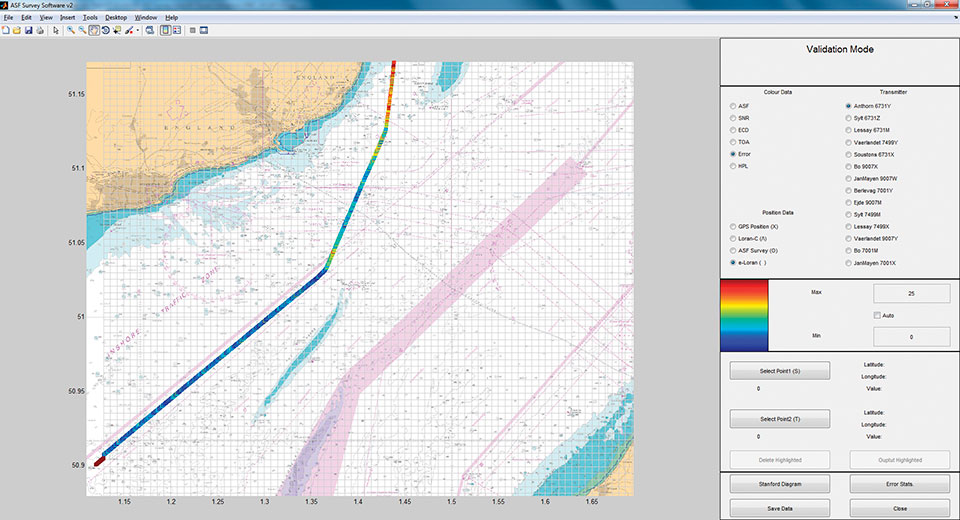Viewport: 960px width, 520px height.
Task: Open the Tools menu
Action: click(x=91, y=18)
